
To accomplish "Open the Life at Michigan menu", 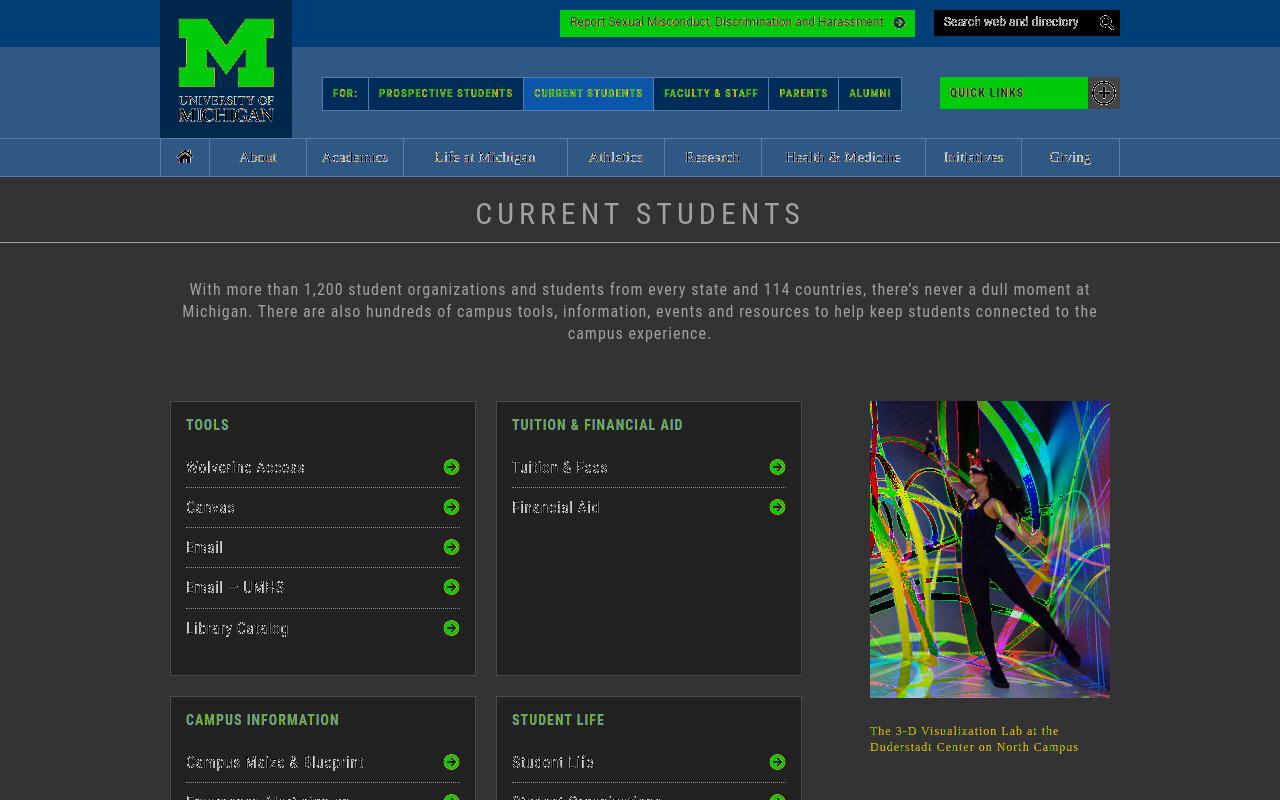I will [485, 157].
